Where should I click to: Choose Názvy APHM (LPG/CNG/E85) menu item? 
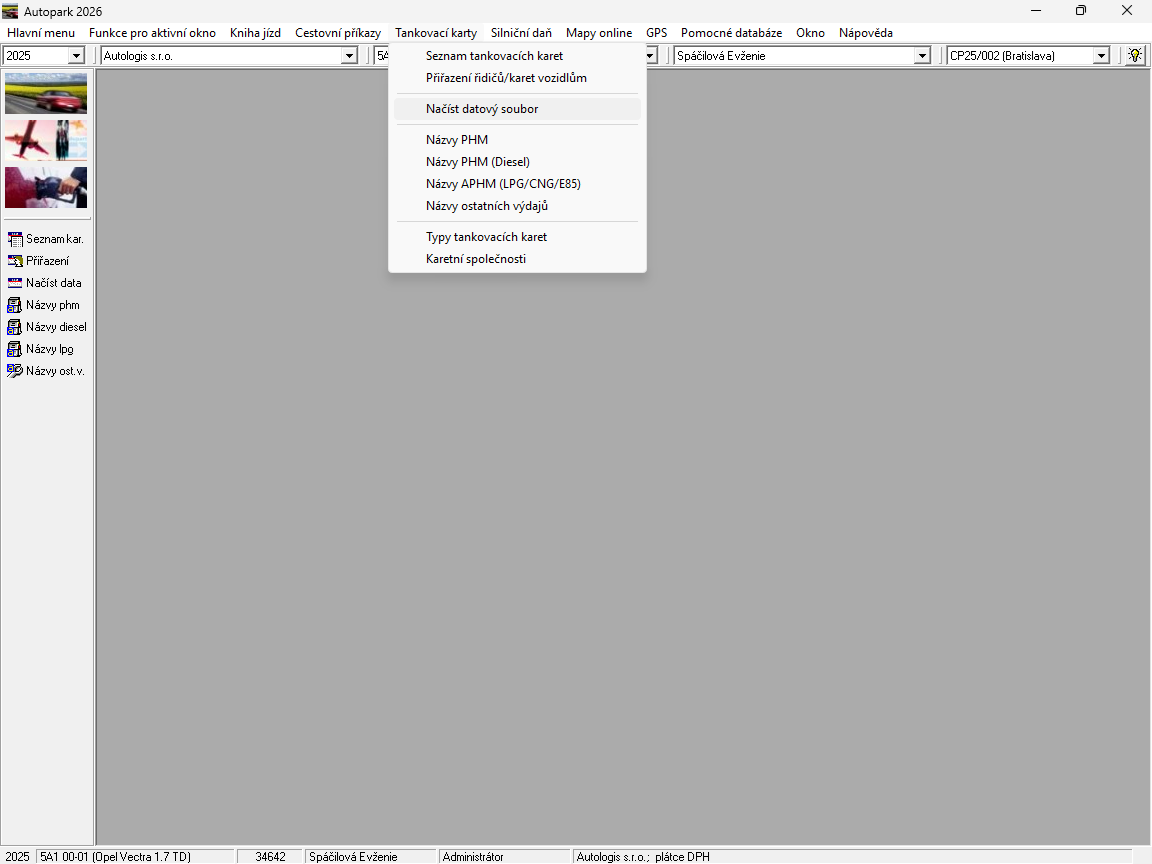point(503,184)
